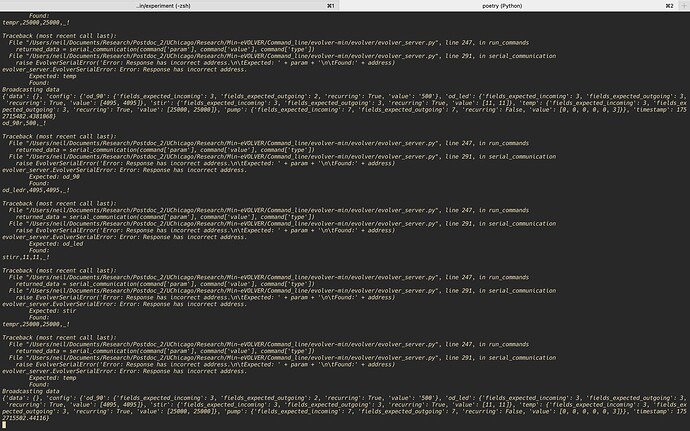690x431 pixels.
Task: Click the 'Expected: stir' line
Action: coord(52,311)
